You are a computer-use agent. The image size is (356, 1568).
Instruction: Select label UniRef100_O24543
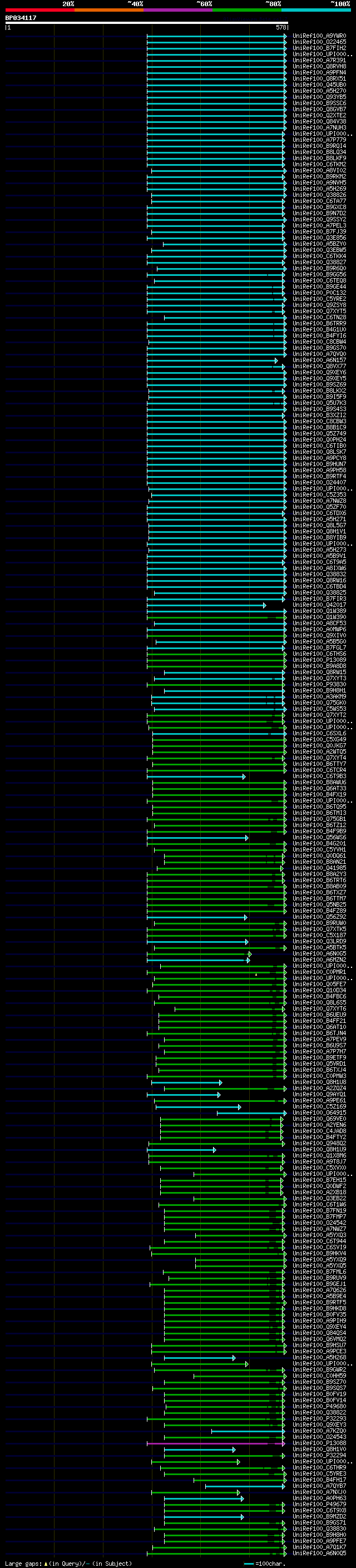[319, 1437]
